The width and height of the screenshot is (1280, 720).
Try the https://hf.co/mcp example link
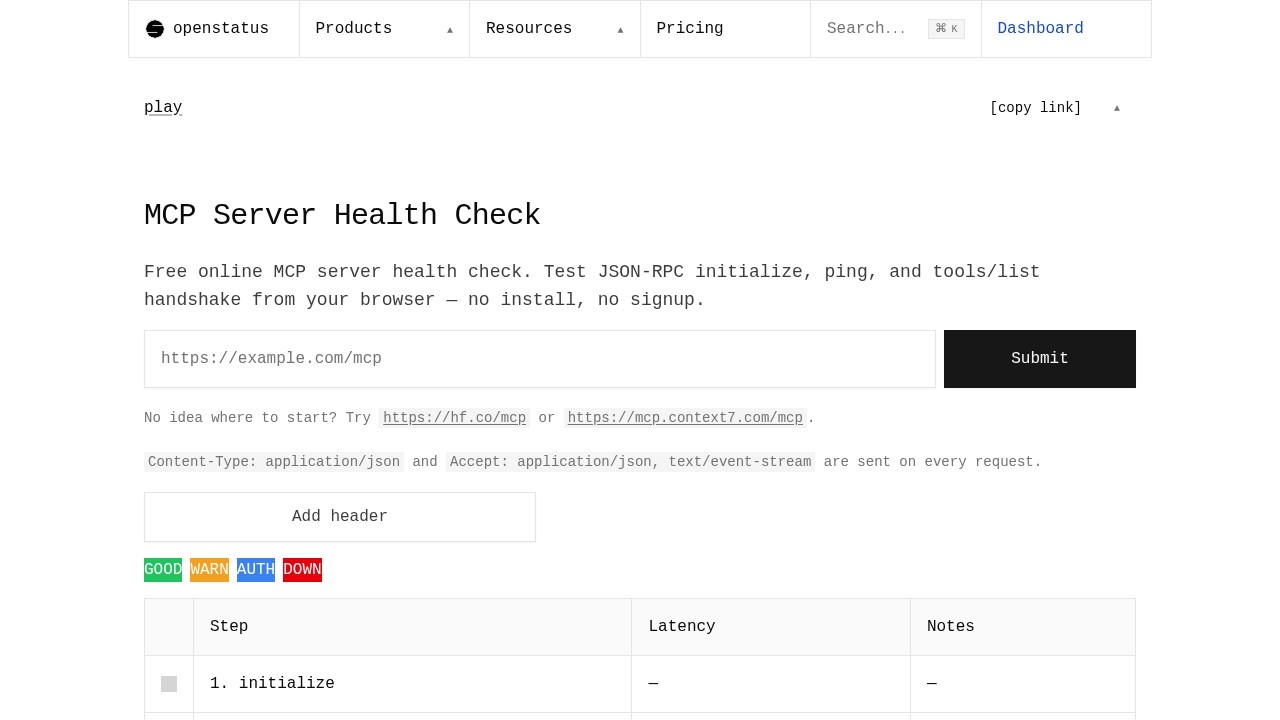point(454,418)
